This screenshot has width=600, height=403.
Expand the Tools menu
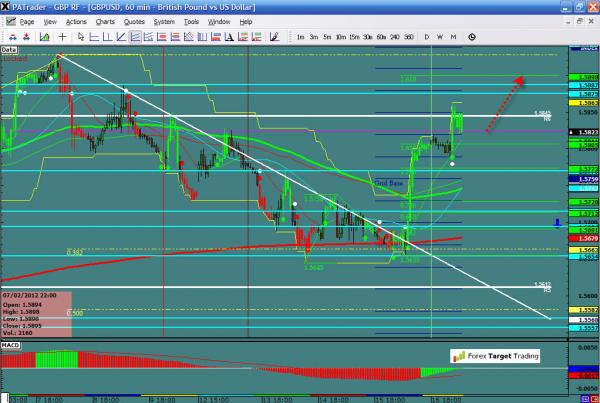(191, 20)
